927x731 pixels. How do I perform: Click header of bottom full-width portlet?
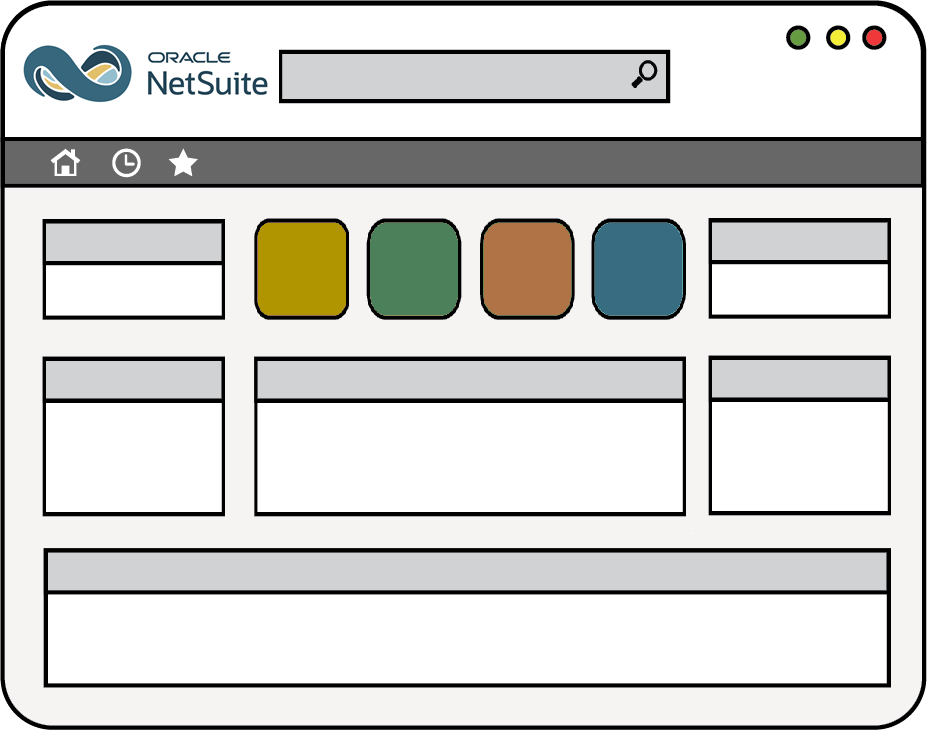coord(467,571)
